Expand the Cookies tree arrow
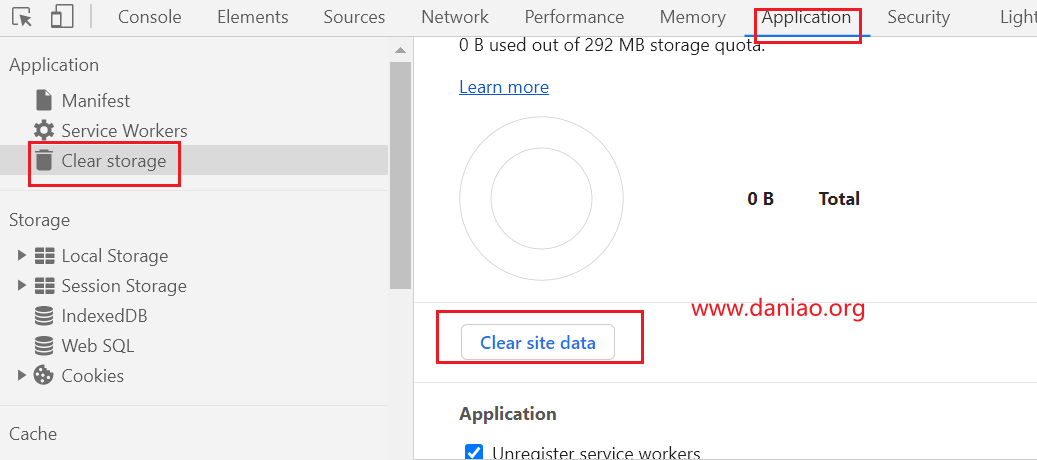Viewport: 1037px width, 460px height. (x=21, y=375)
